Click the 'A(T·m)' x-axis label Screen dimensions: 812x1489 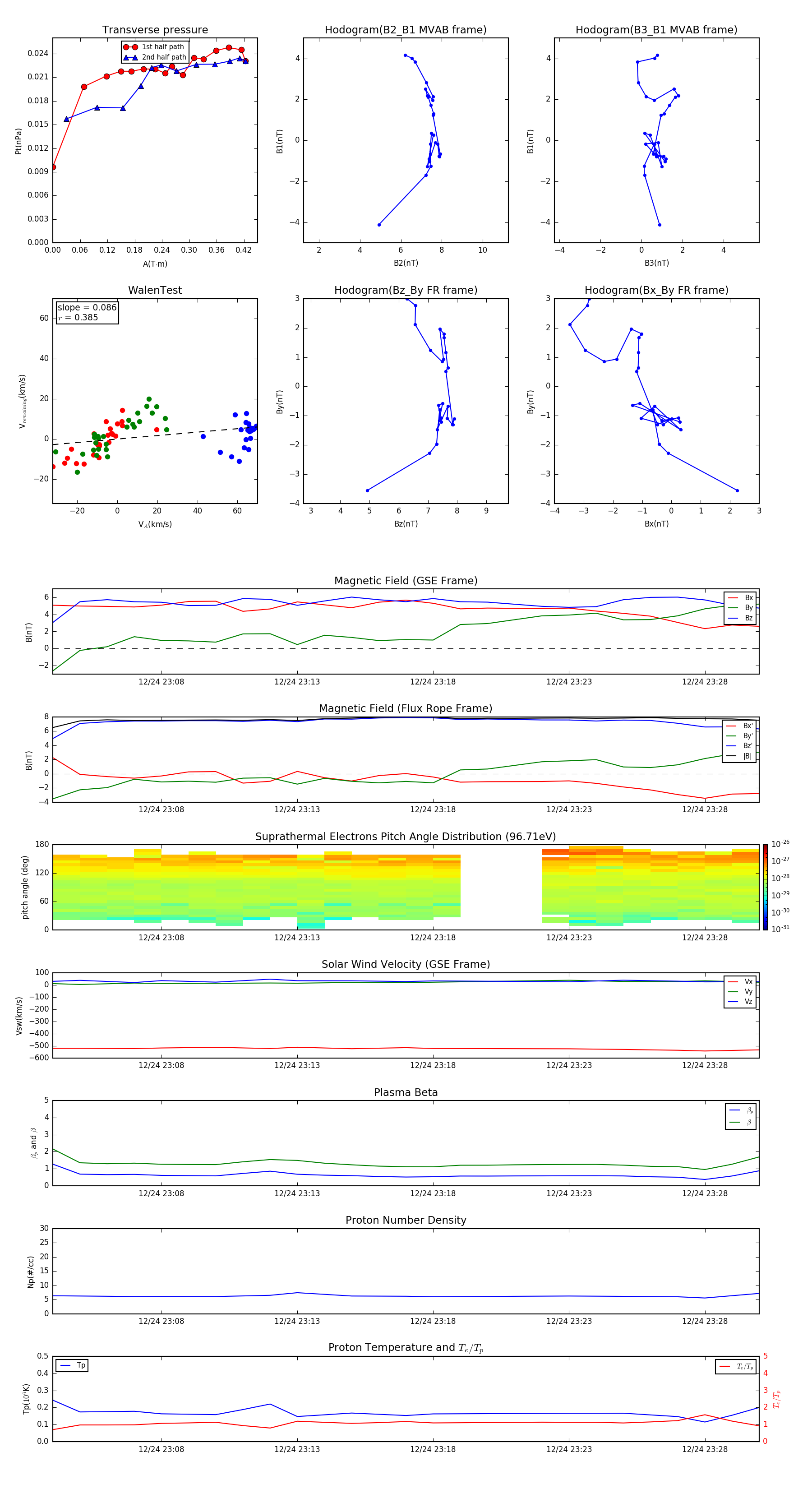click(x=155, y=264)
